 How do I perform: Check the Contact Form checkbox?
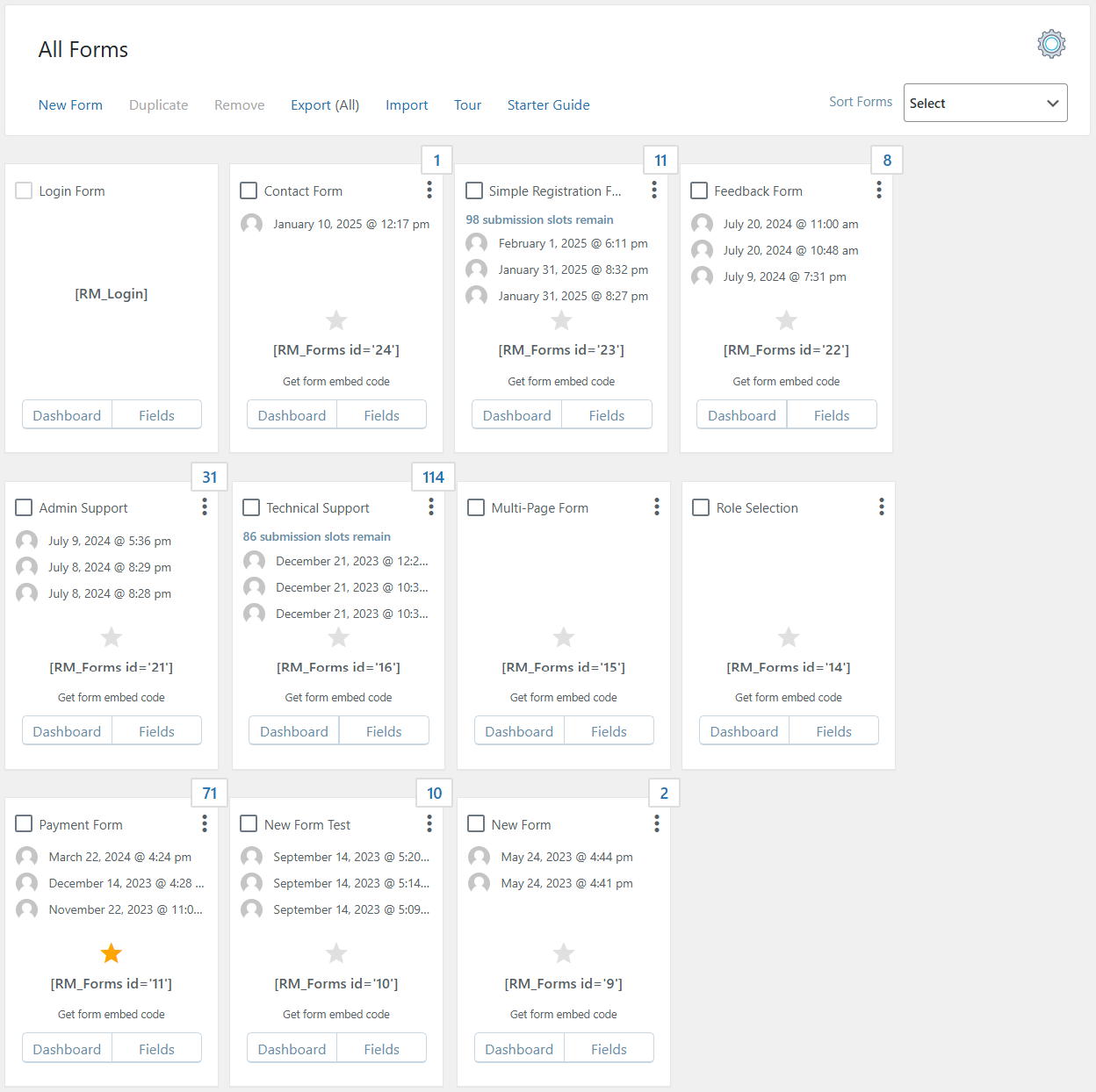point(249,190)
